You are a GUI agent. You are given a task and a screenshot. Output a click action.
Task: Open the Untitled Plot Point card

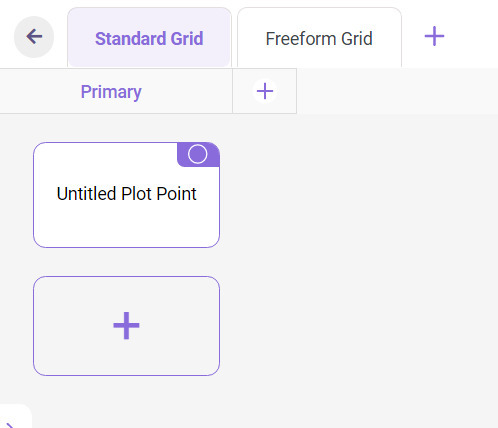[x=126, y=195]
